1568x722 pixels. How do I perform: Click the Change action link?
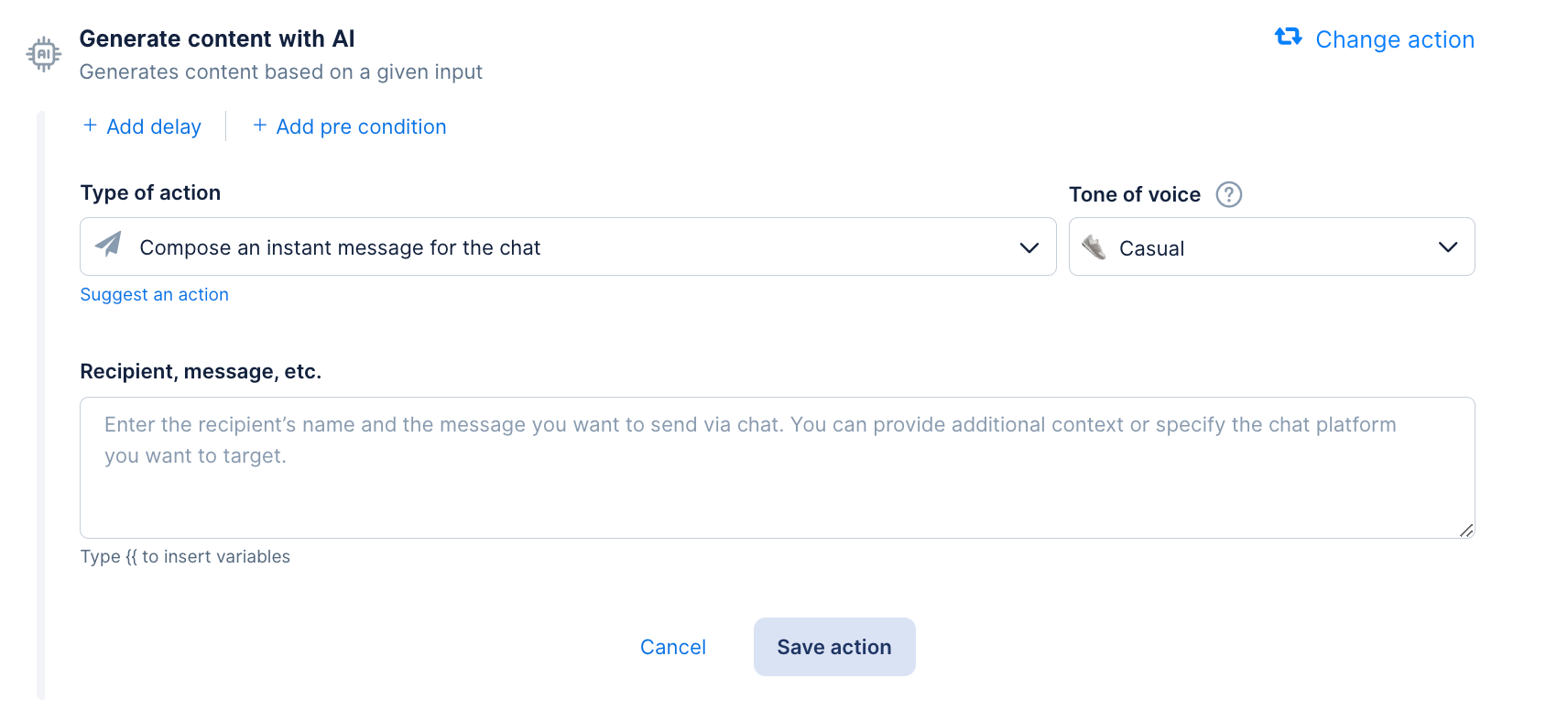(x=1394, y=39)
